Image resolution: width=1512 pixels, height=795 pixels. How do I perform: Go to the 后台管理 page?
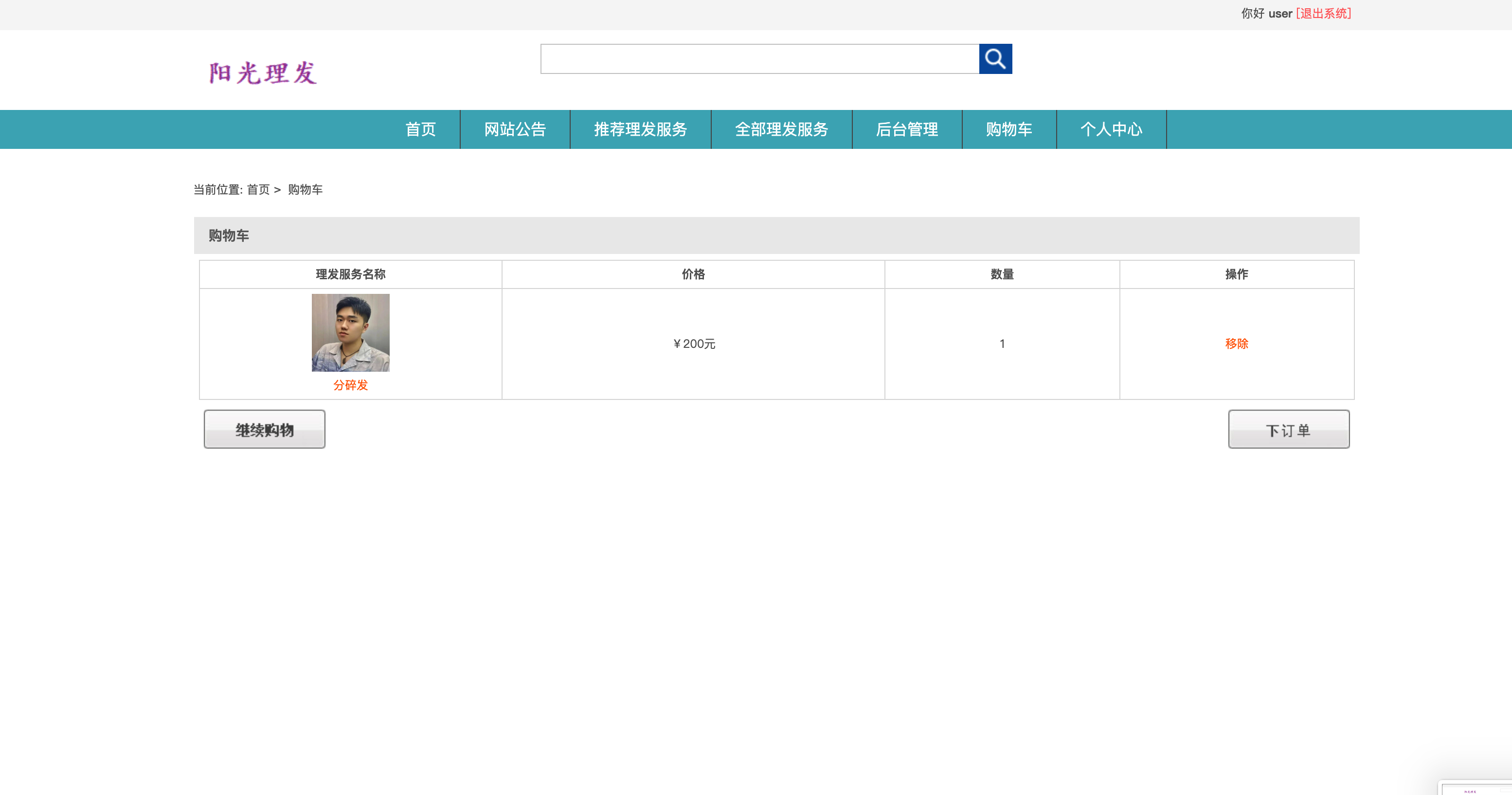tap(907, 129)
